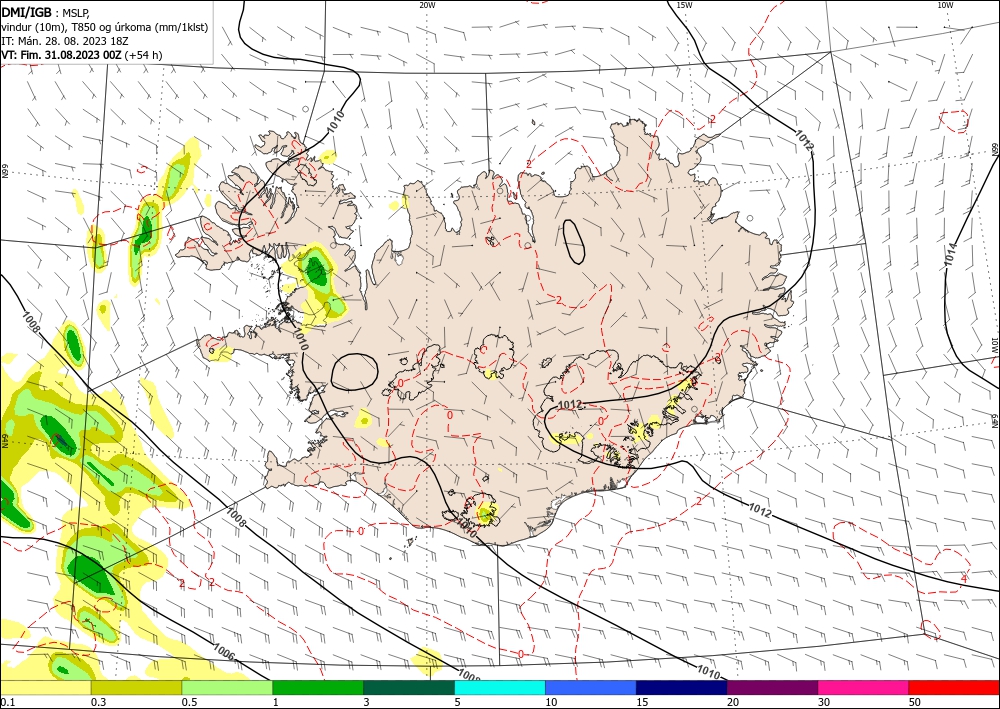Image resolution: width=1000 pixels, height=709 pixels.
Task: Select the olive 0.3–0.5 legend swatch
Action: tap(136, 687)
